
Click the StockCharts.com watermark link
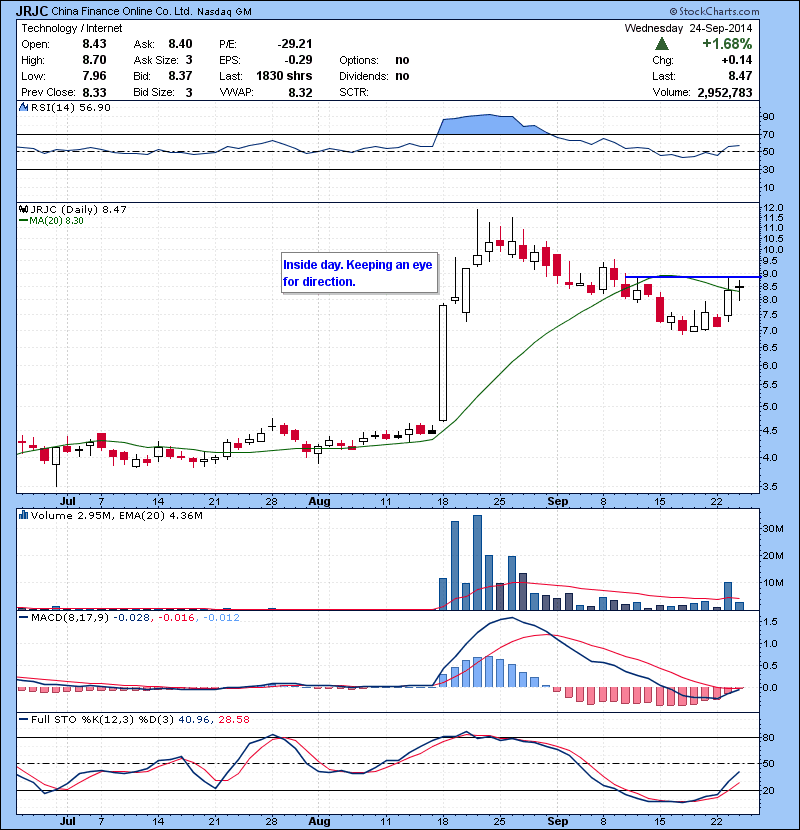click(714, 11)
